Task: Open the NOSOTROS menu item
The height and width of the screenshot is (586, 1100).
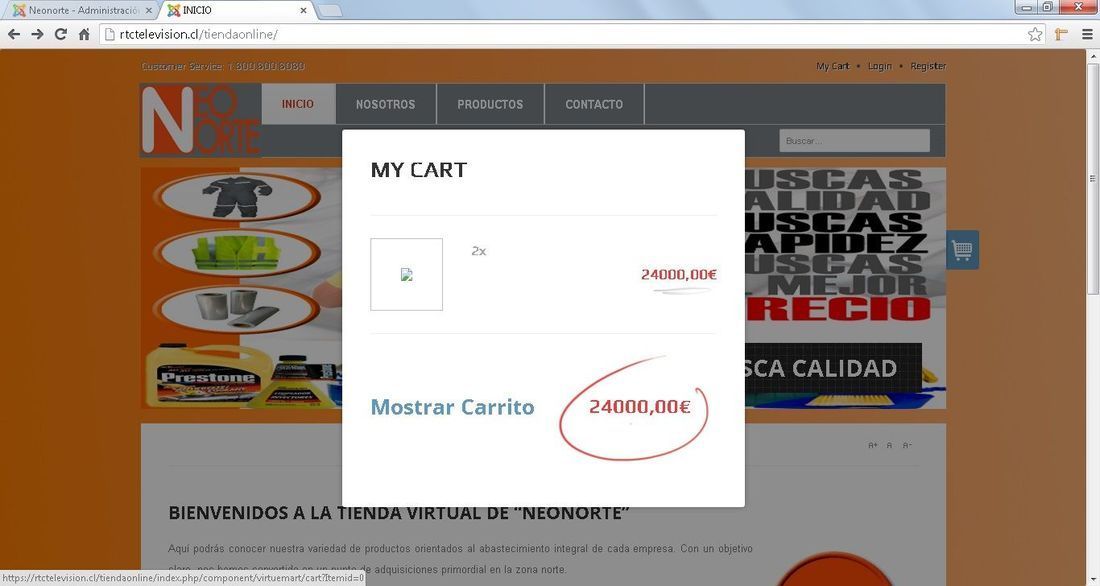Action: 385,104
